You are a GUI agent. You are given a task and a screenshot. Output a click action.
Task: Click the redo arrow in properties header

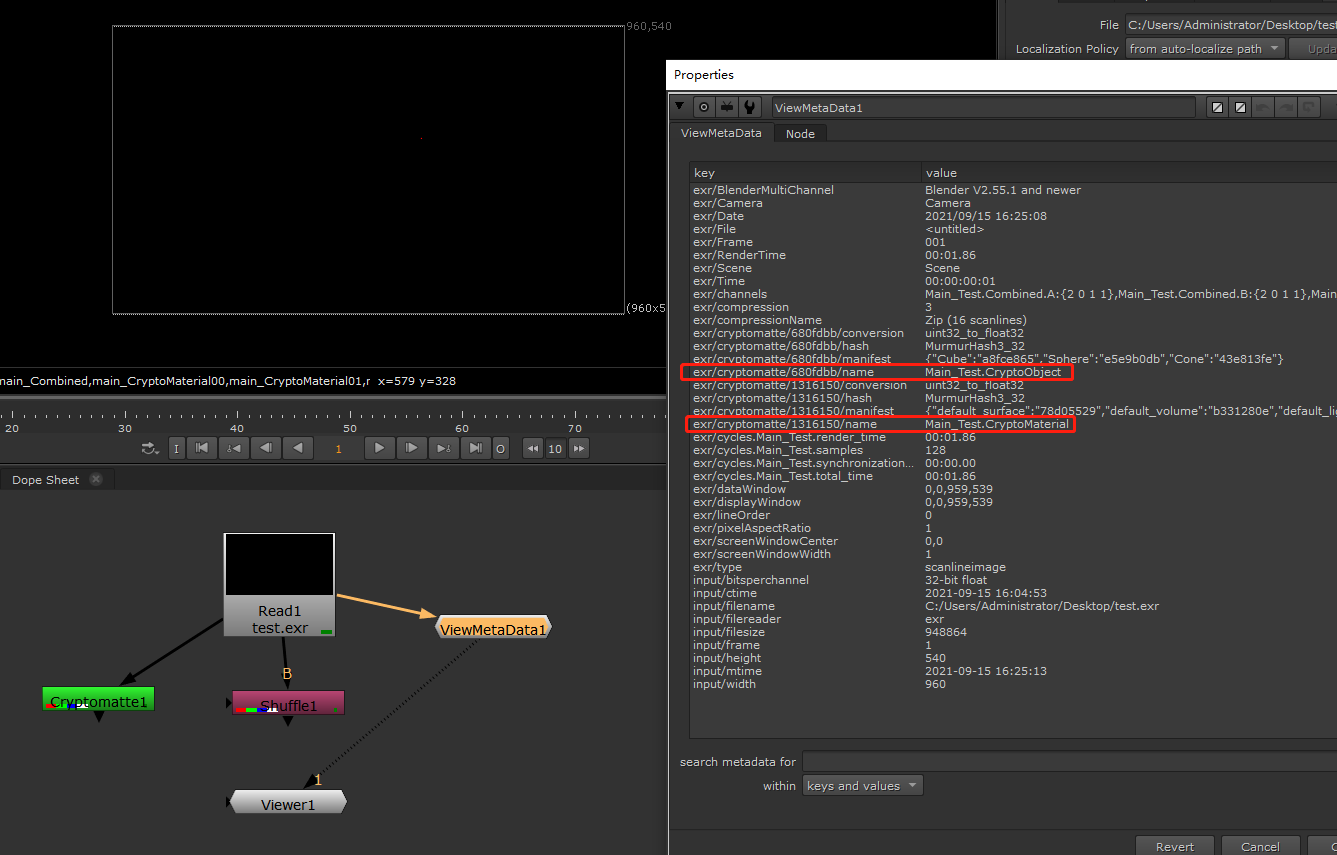(1286, 107)
